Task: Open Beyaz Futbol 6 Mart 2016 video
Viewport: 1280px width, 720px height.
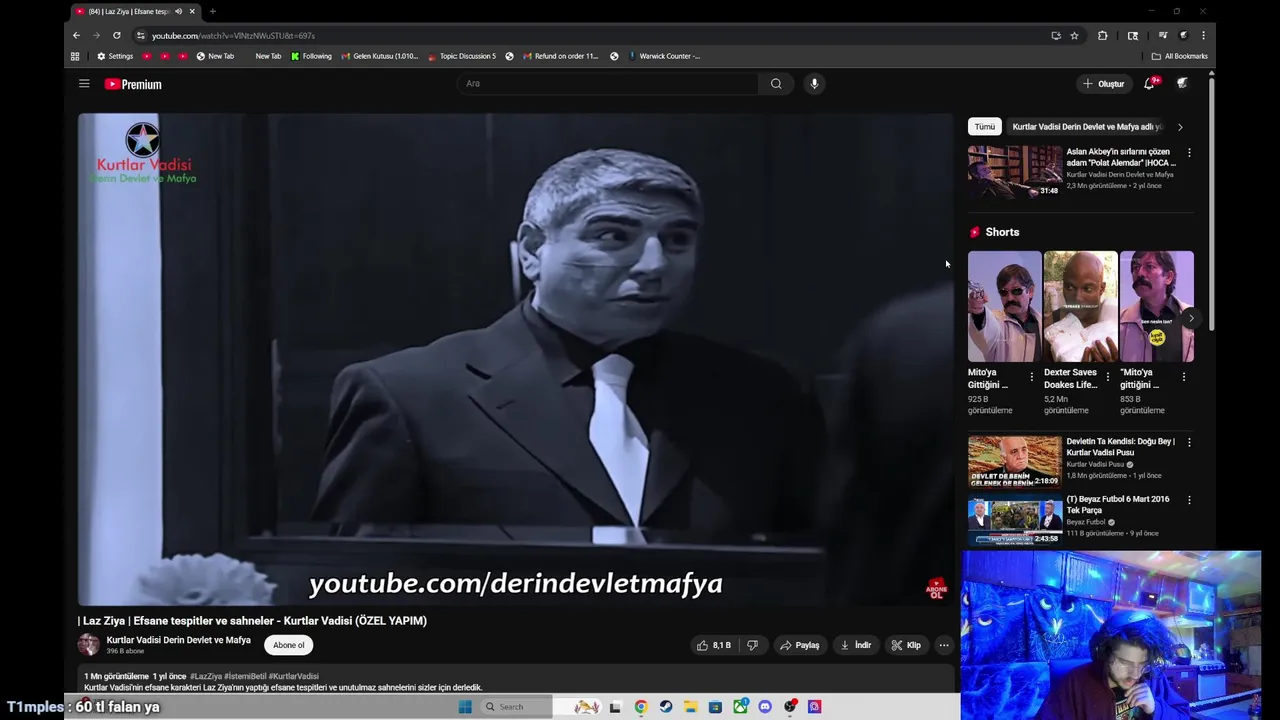Action: click(x=1015, y=519)
